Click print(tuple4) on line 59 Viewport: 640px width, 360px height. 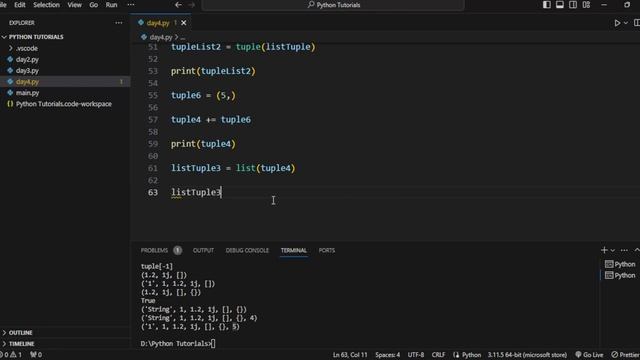click(x=203, y=144)
